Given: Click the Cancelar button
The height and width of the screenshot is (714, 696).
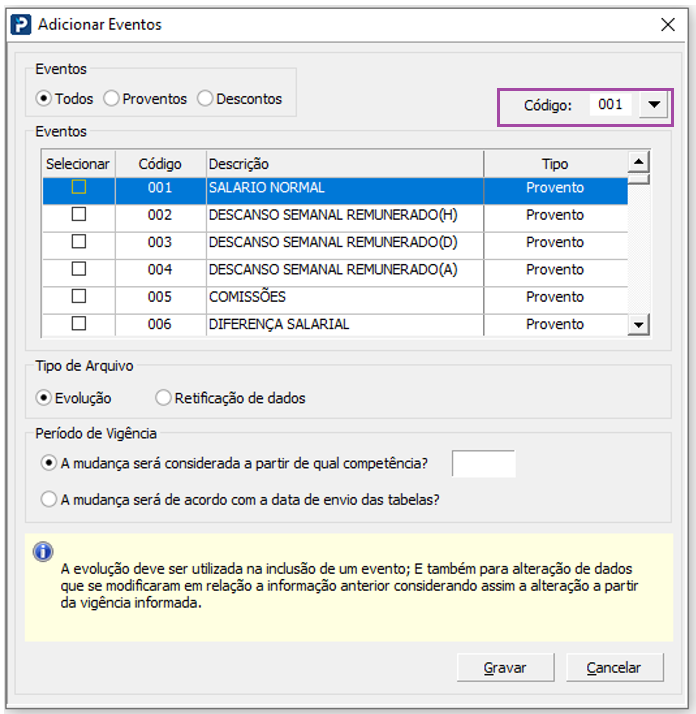Looking at the screenshot, I should point(614,668).
